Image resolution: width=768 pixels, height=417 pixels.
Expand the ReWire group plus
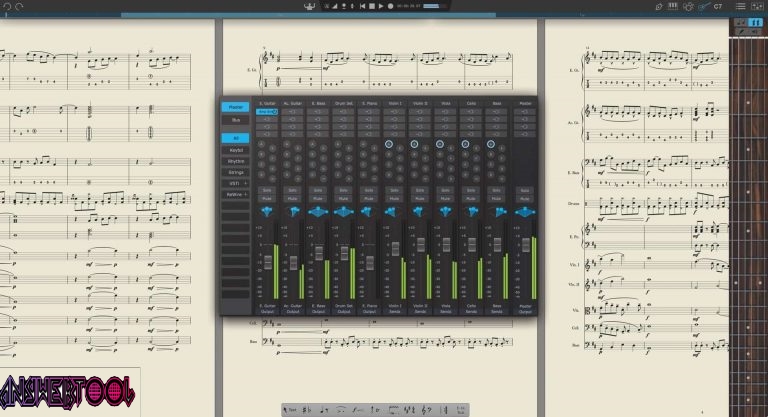(245, 195)
